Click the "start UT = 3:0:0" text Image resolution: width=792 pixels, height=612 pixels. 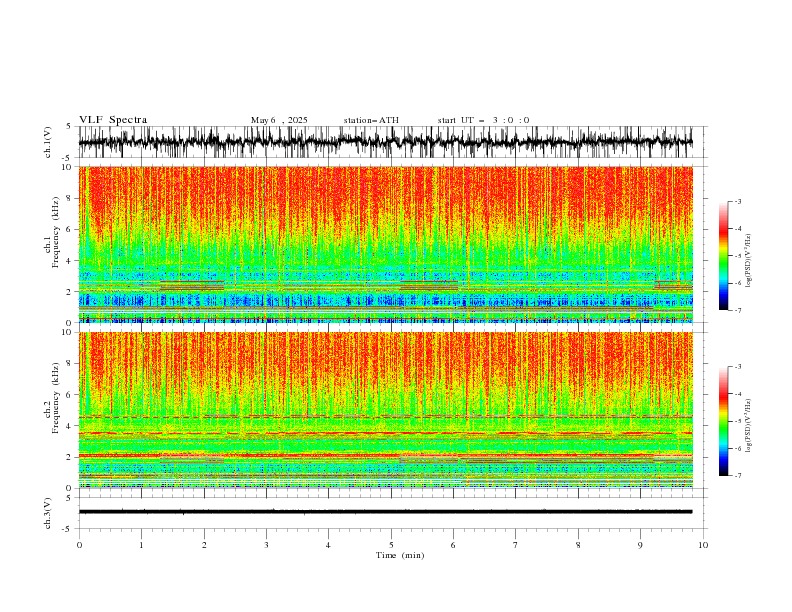[483, 120]
